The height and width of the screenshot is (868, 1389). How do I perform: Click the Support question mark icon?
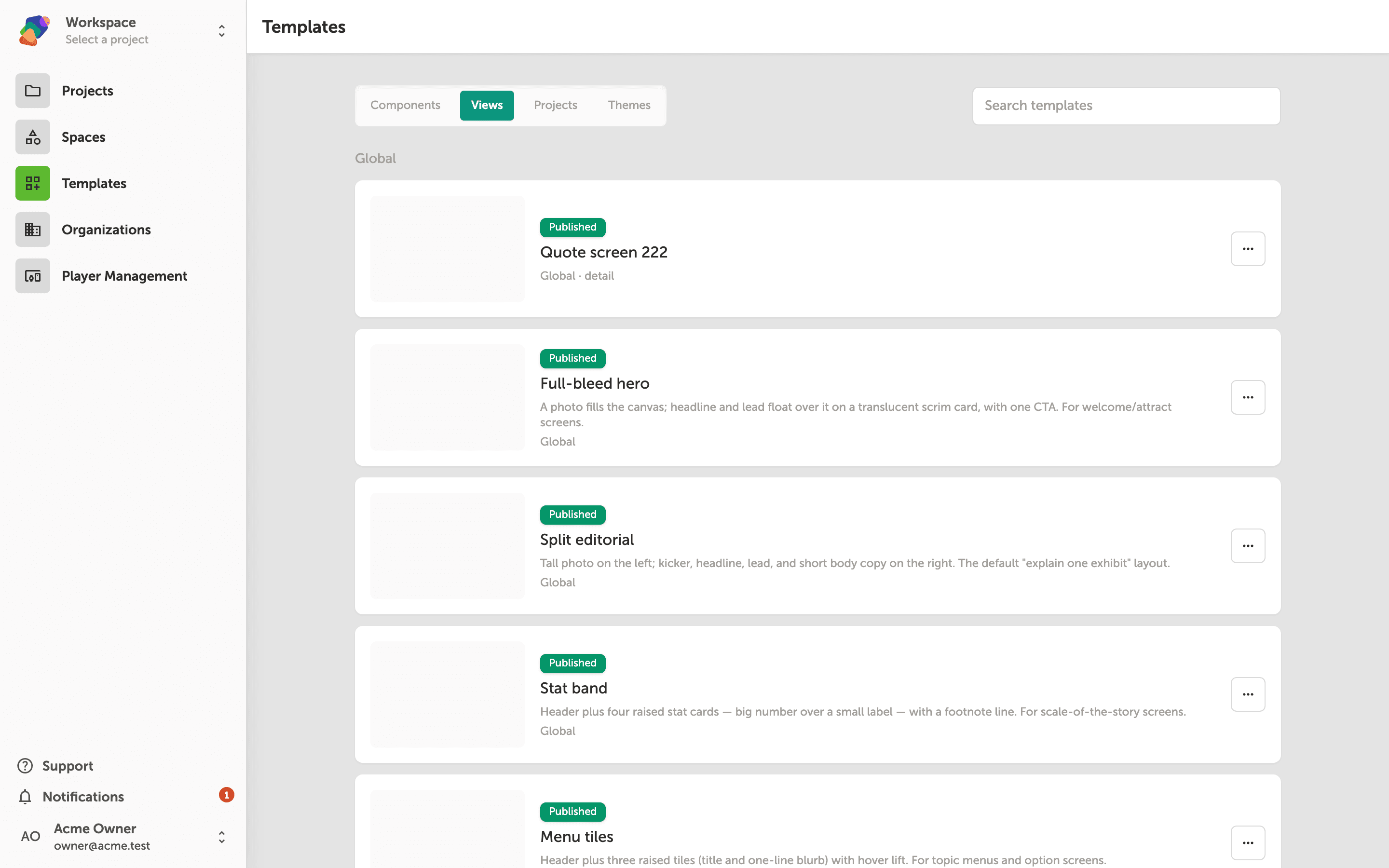[25, 766]
